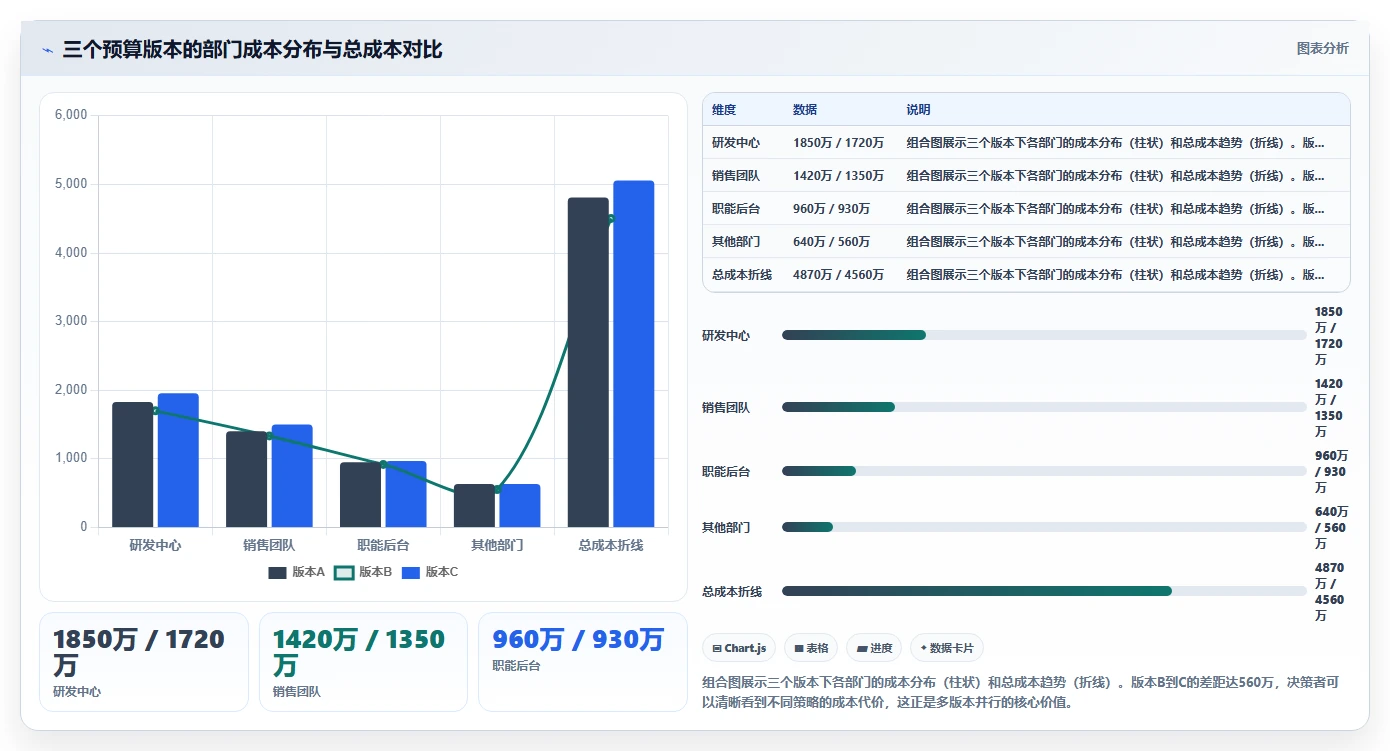Select the table cell 4870万 / 4560万
The height and width of the screenshot is (751, 1390).
(x=838, y=275)
